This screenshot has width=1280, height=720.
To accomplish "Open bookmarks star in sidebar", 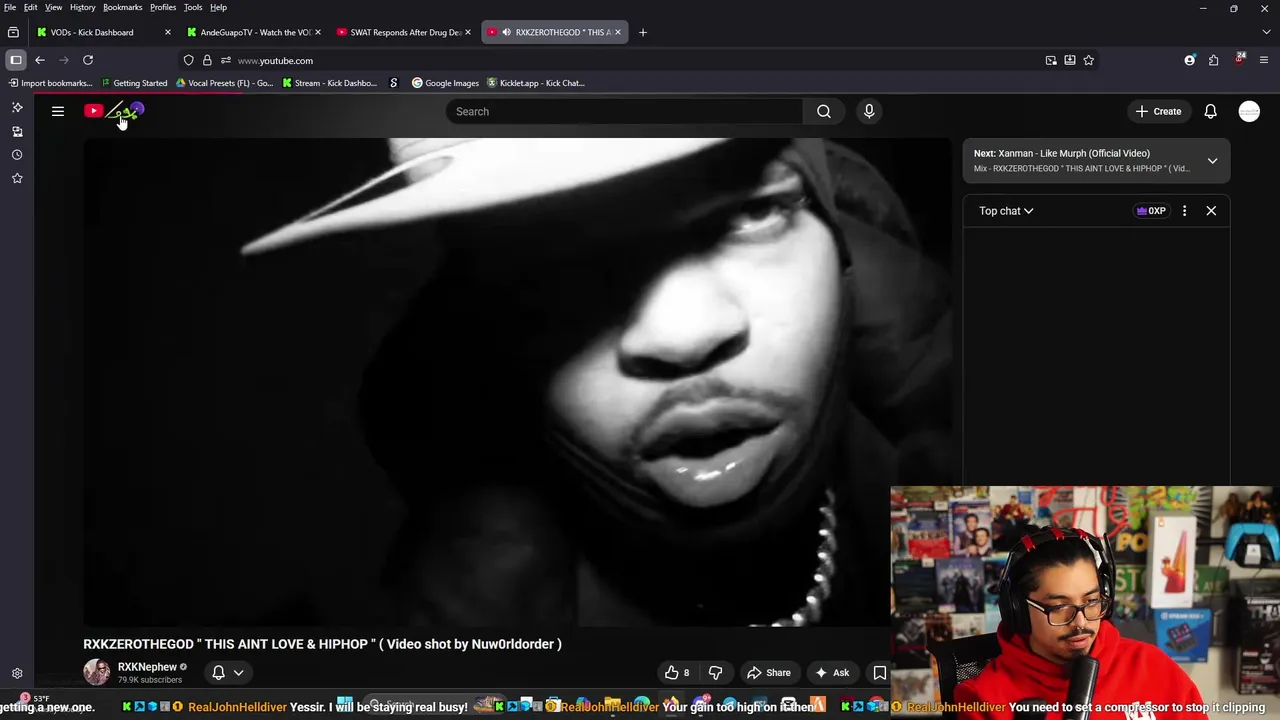I will (17, 178).
